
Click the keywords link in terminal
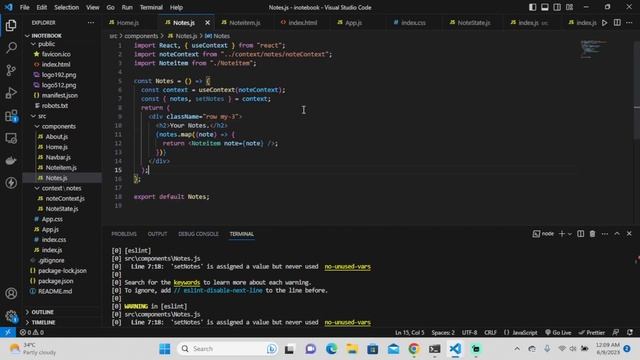point(187,282)
